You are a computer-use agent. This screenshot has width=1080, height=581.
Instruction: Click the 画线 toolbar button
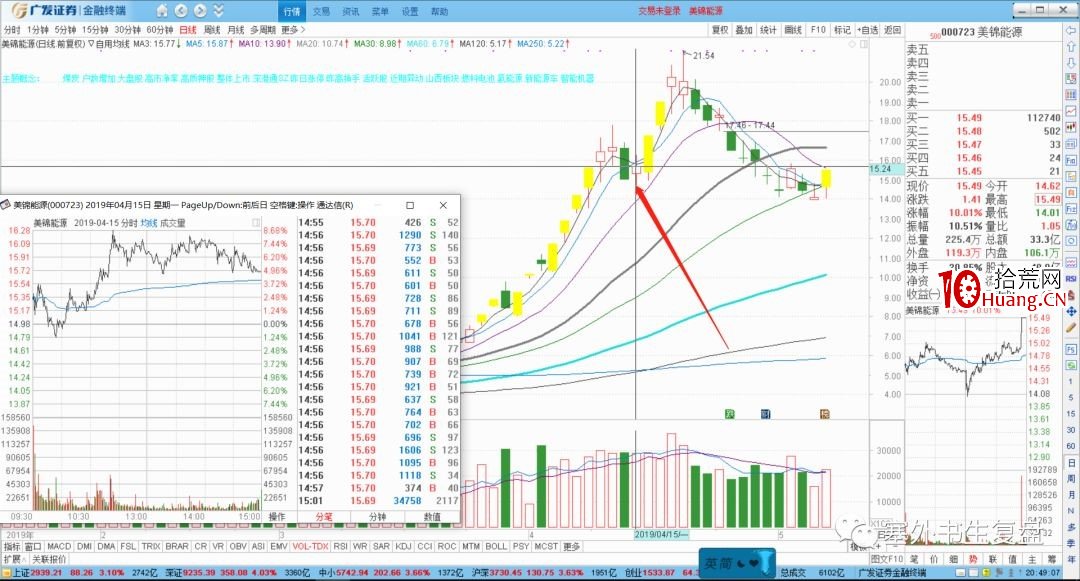(793, 30)
